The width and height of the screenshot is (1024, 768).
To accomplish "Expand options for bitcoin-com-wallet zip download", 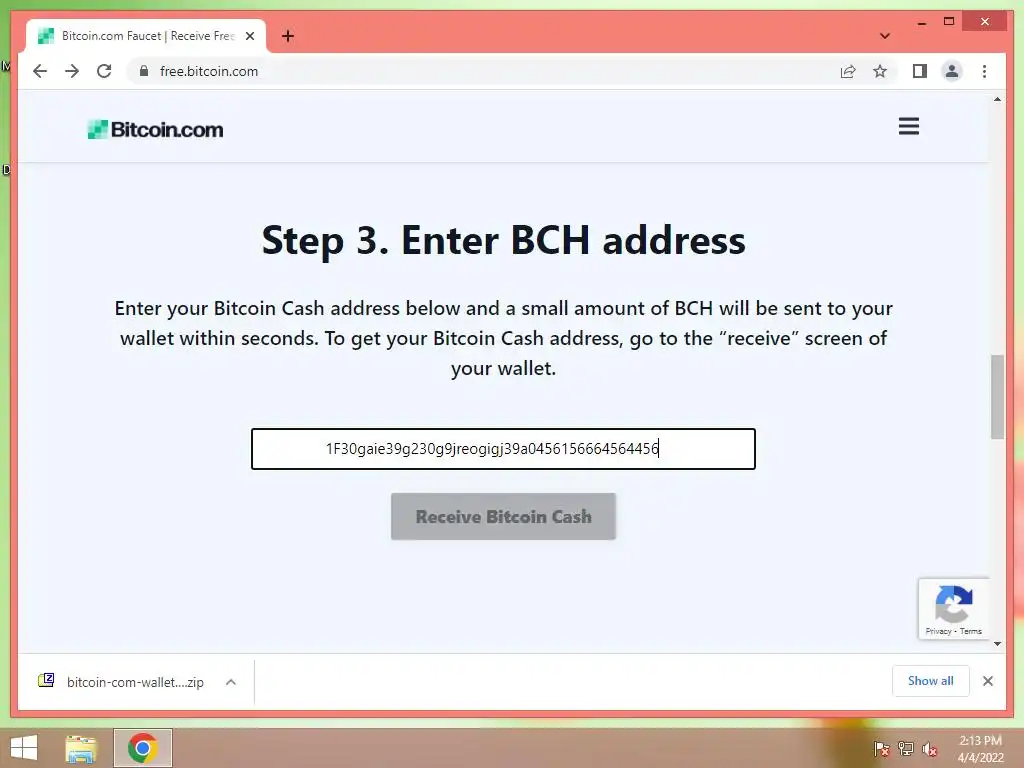I will [x=231, y=682].
